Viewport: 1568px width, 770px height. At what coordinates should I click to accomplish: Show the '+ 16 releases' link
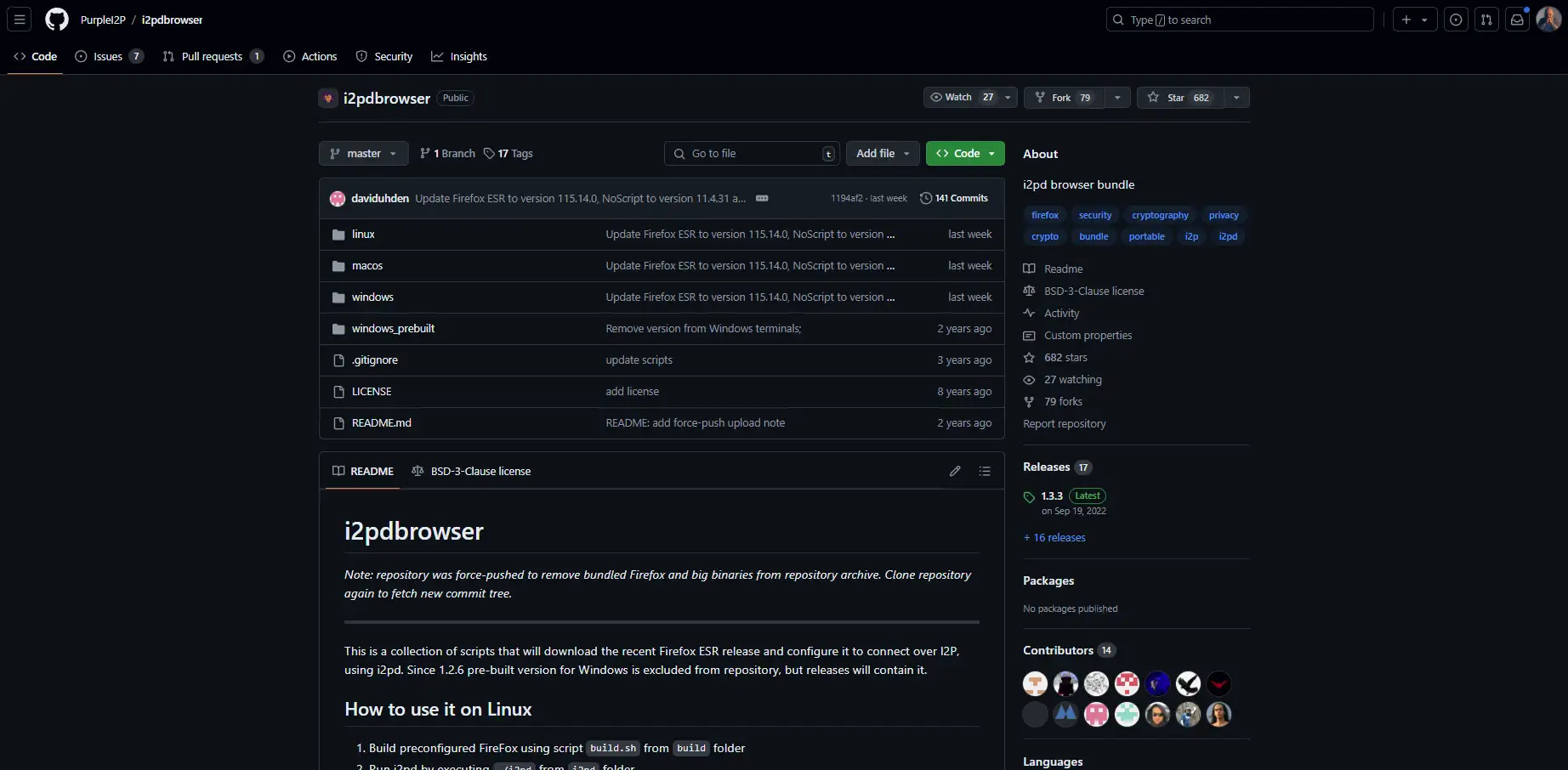coord(1054,537)
